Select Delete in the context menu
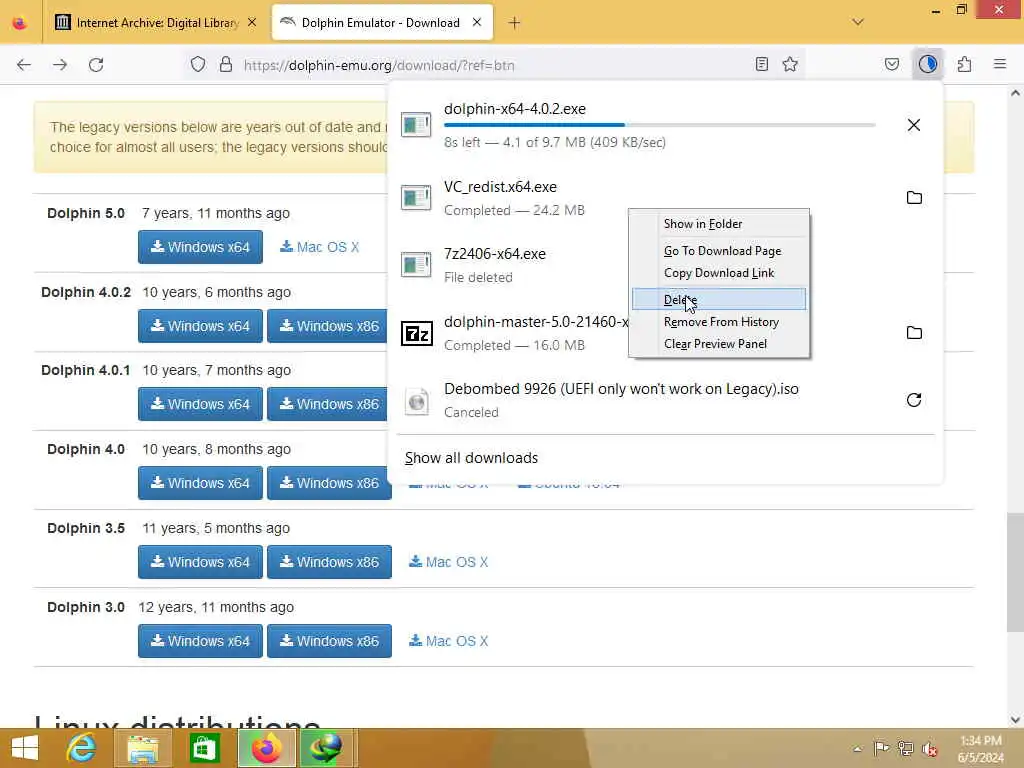The image size is (1024, 768). [x=718, y=299]
